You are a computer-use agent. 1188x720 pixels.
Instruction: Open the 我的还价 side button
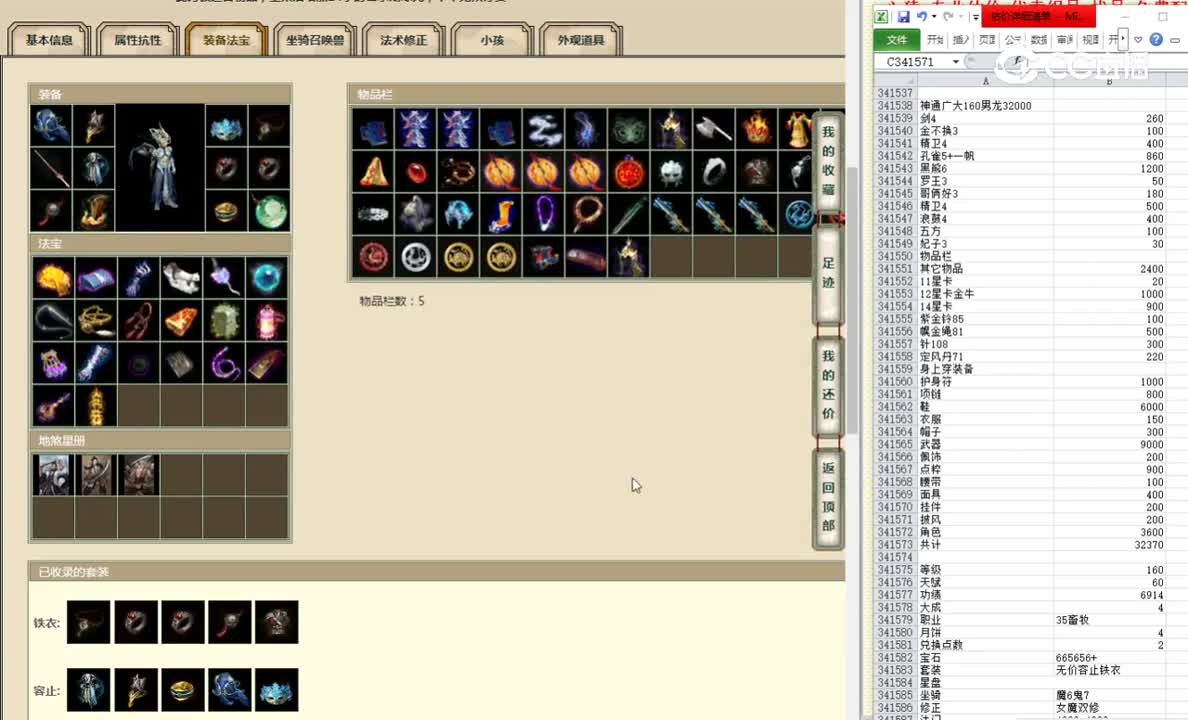[x=828, y=385]
